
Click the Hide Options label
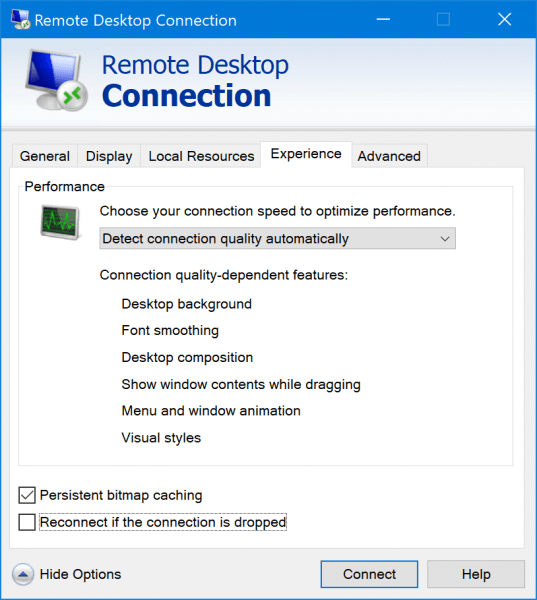pos(80,574)
